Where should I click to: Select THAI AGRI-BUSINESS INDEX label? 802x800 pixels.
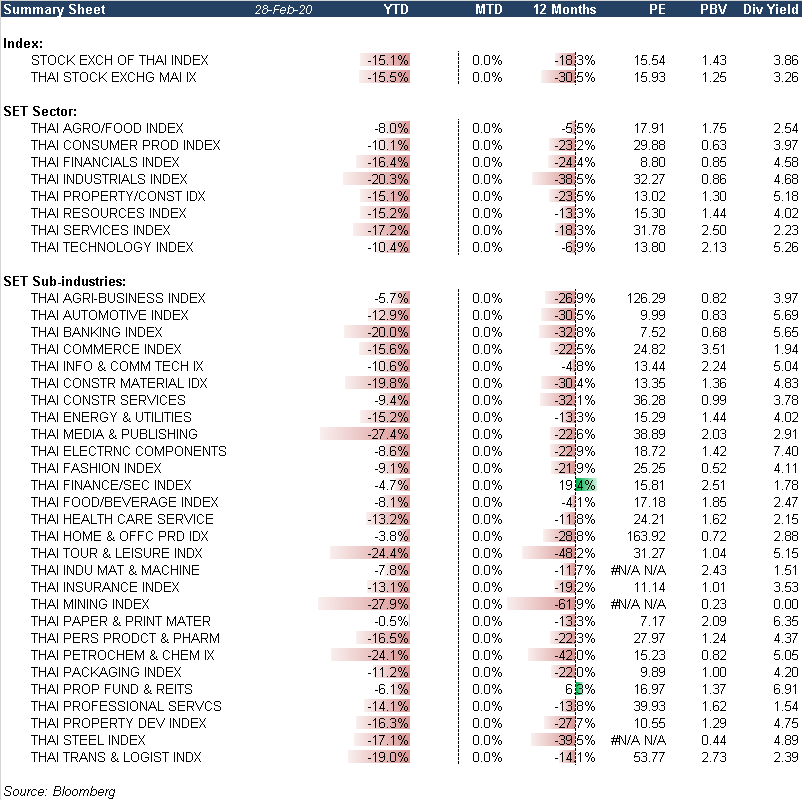(x=118, y=298)
